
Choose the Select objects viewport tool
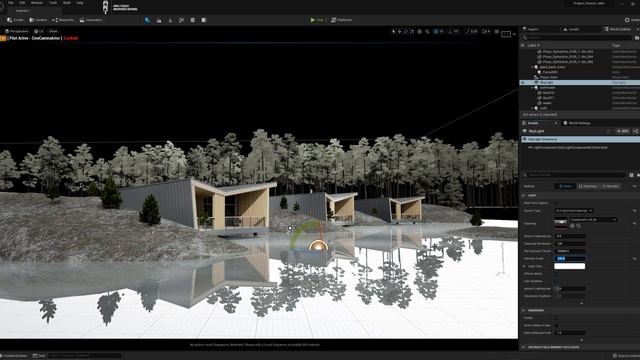[393, 31]
